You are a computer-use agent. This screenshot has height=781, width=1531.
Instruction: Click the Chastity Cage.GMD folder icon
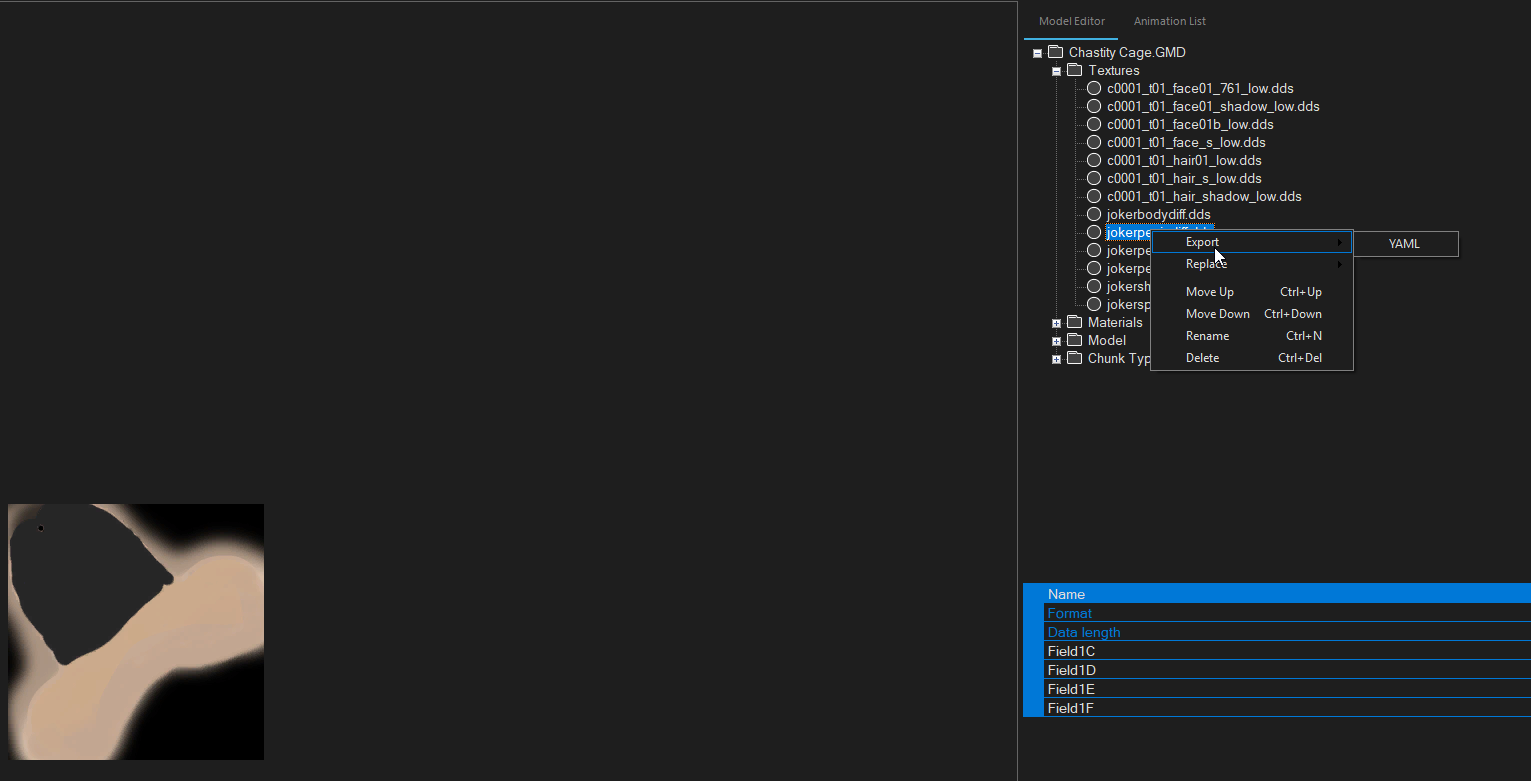tap(1055, 52)
